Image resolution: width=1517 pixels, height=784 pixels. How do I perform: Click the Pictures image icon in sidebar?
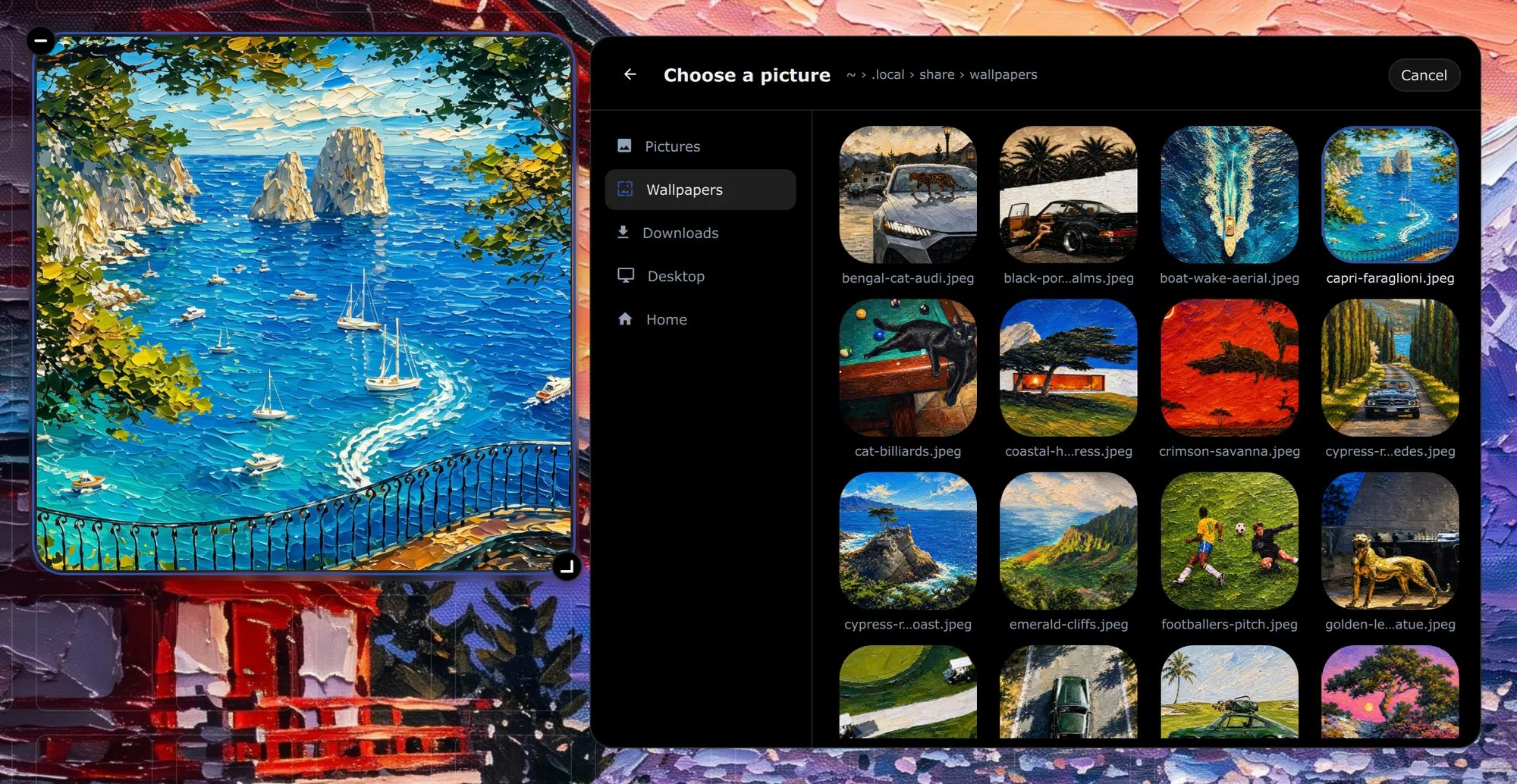(624, 146)
